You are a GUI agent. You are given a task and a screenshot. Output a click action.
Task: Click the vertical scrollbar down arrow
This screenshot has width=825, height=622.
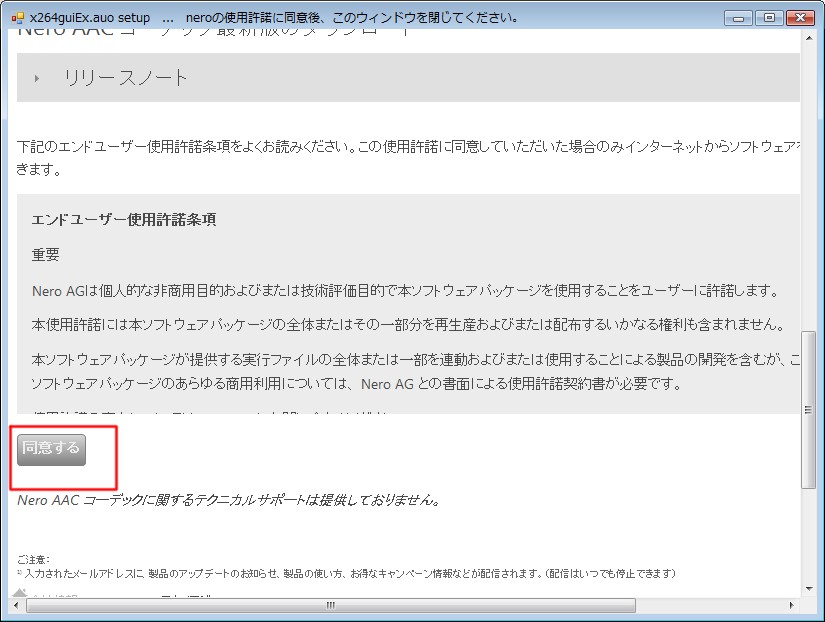click(809, 588)
